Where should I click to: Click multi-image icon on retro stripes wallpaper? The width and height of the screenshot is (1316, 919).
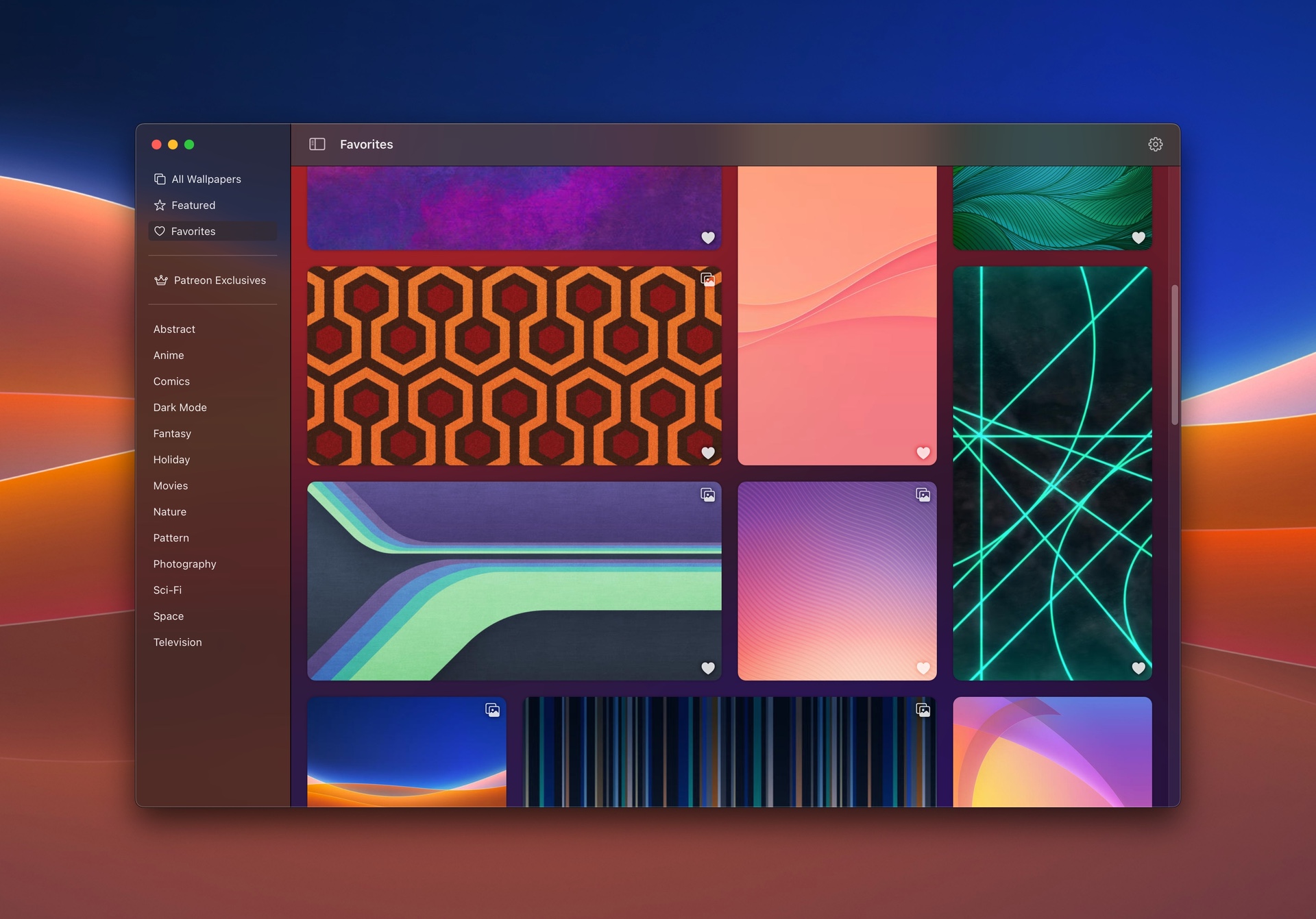click(707, 495)
